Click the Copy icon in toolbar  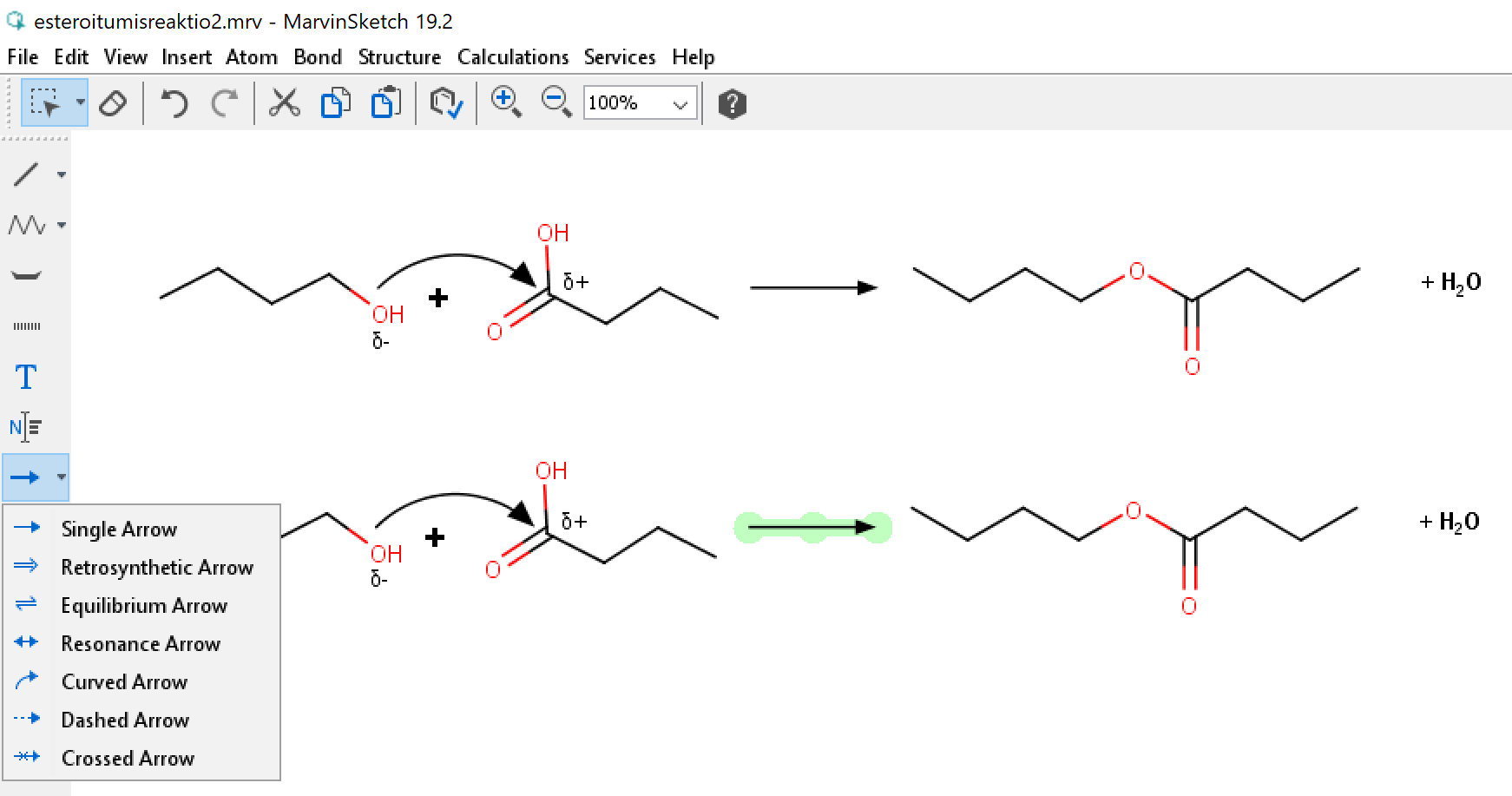coord(335,103)
